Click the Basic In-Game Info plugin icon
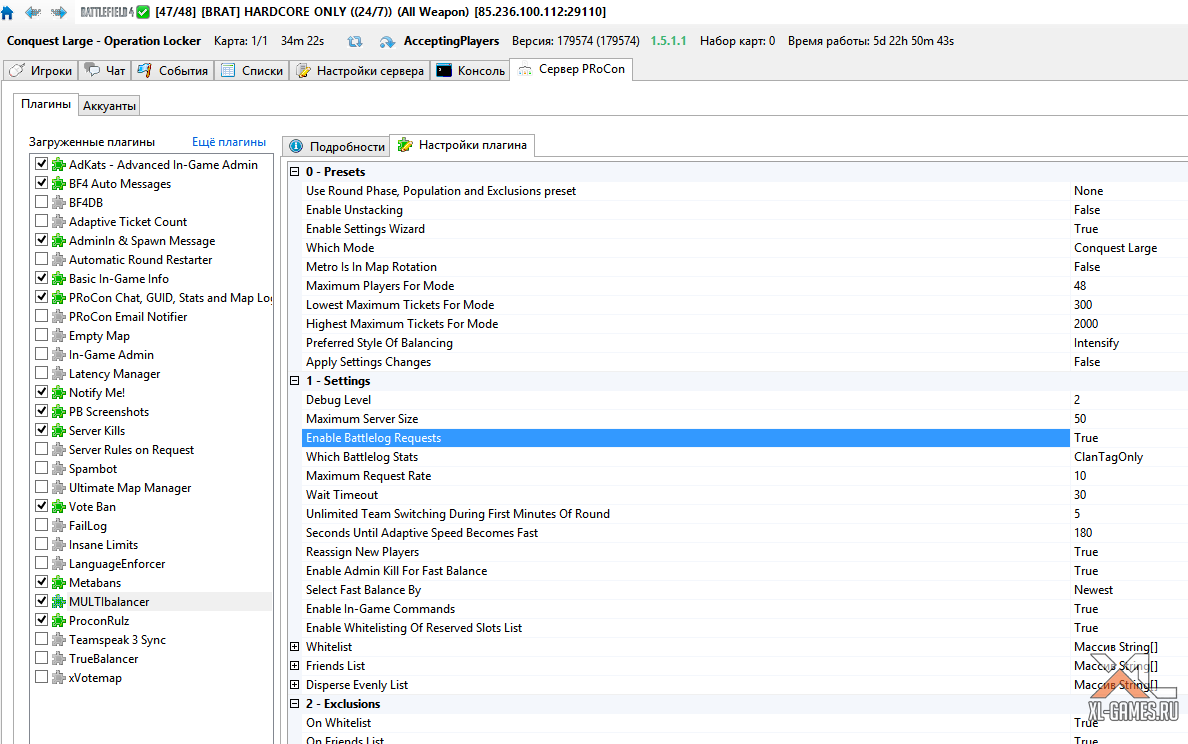This screenshot has width=1188, height=744. click(x=58, y=278)
